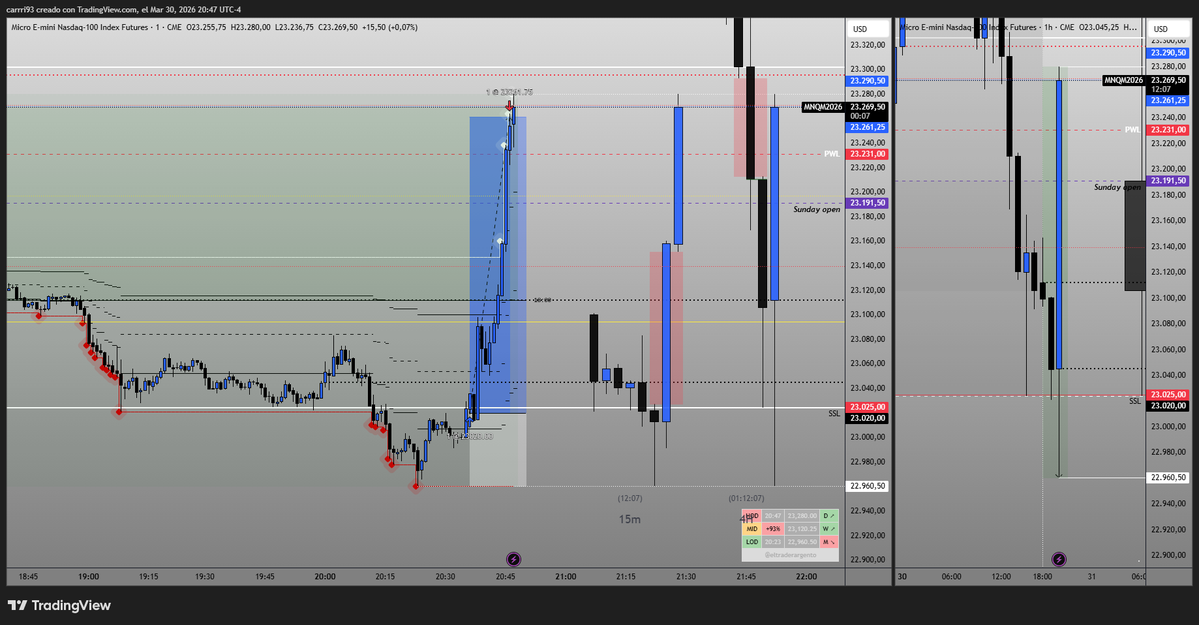This screenshot has height=625, width=1199.
Task: Click the Sunday open label on the 1-minute chart
Action: [x=816, y=209]
